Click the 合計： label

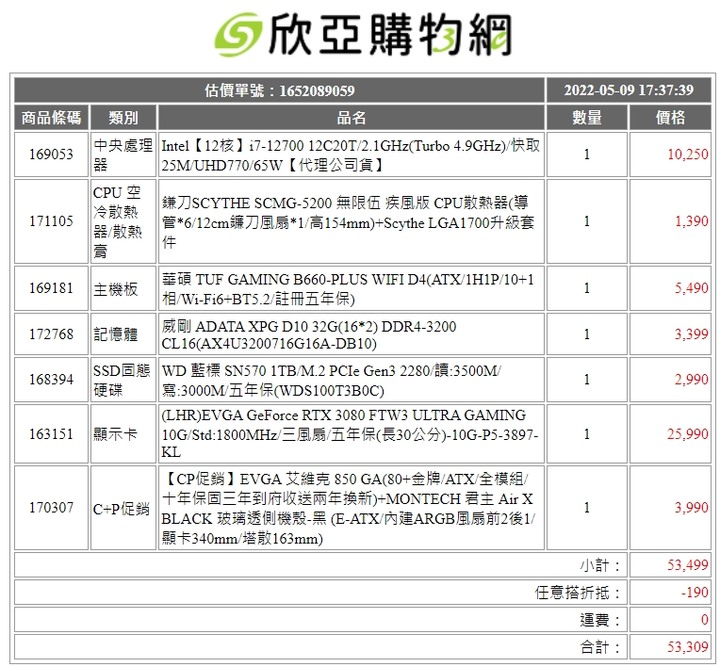(601, 647)
